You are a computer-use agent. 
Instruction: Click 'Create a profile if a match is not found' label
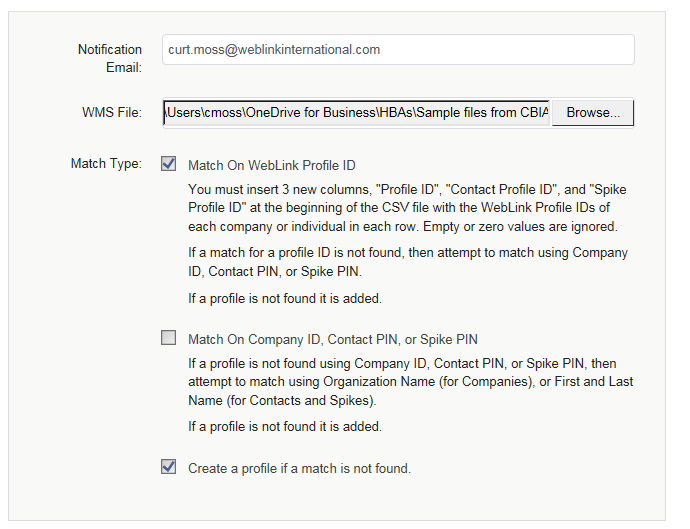pyautogui.click(x=299, y=468)
